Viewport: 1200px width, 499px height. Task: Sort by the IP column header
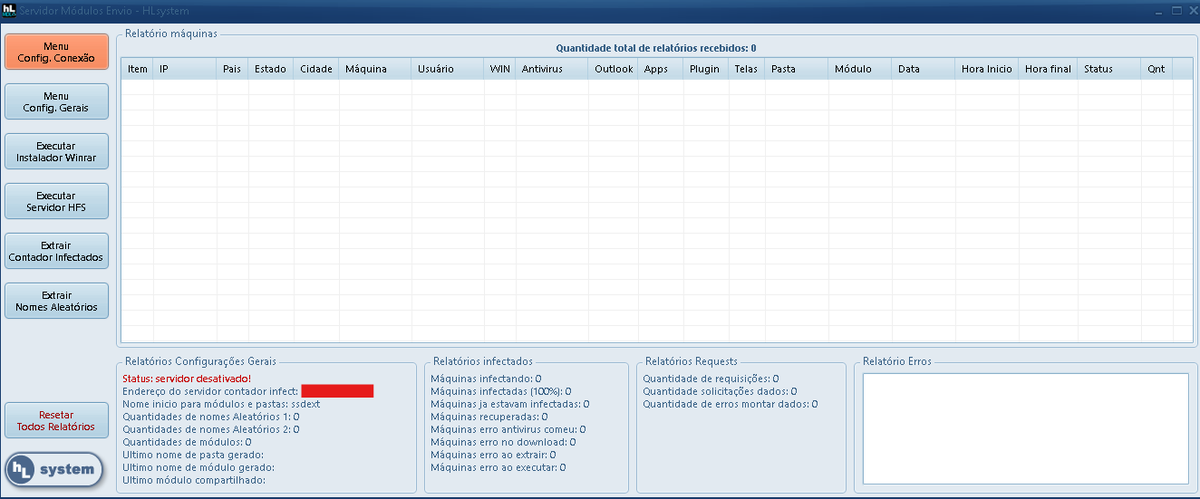tap(185, 69)
